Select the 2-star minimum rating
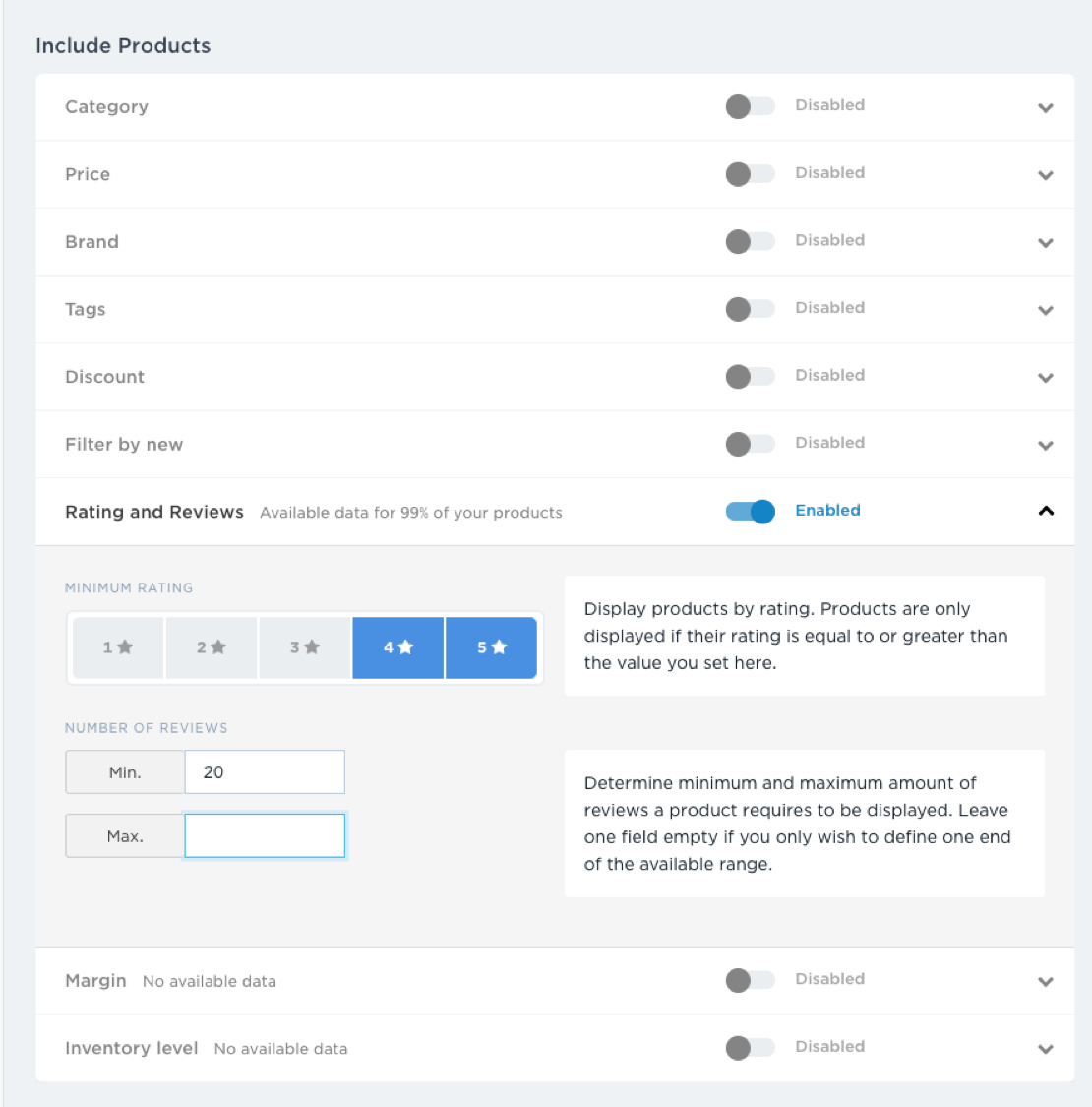This screenshot has height=1107, width=1092. pyautogui.click(x=211, y=647)
